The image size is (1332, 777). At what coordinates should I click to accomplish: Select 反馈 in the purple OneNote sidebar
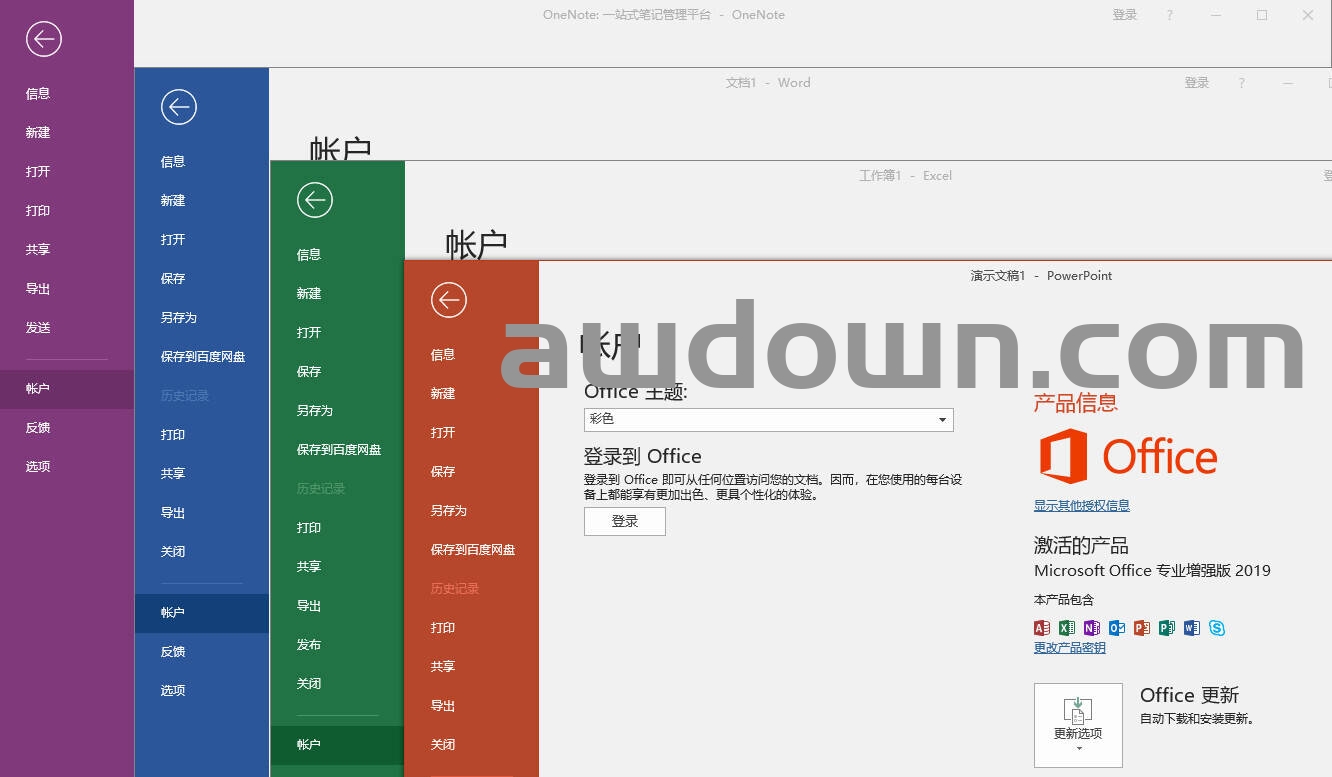(38, 428)
